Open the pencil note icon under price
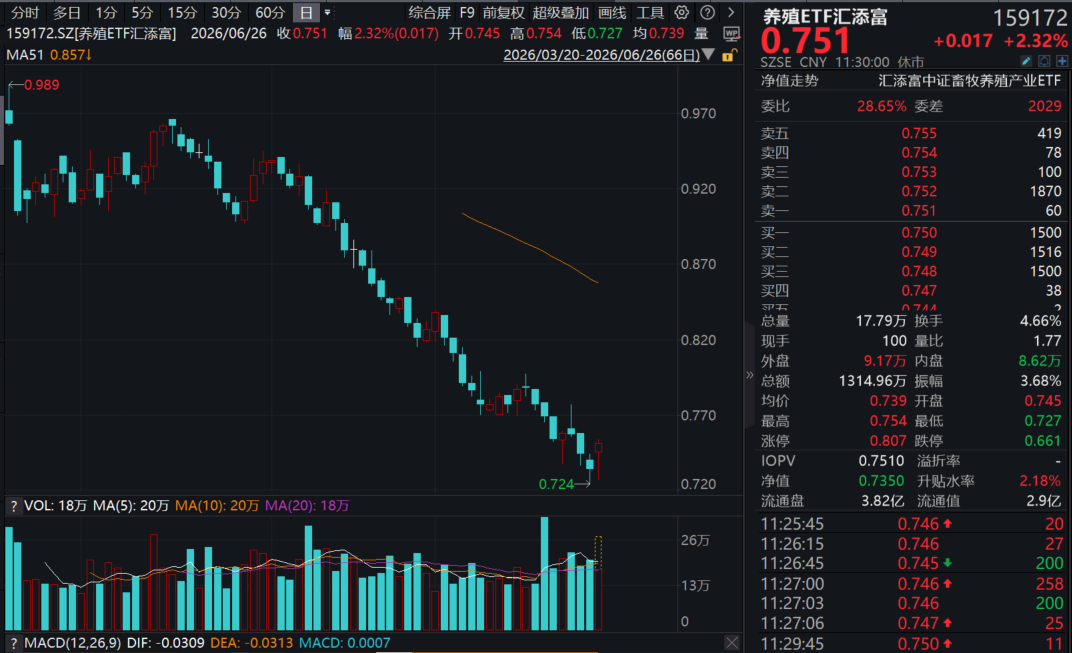1072x653 pixels. coord(1026,62)
